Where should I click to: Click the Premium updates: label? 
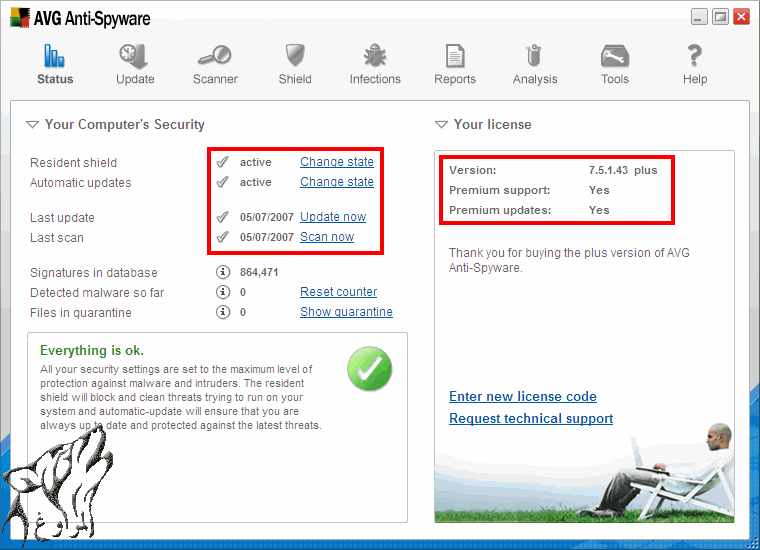click(500, 210)
